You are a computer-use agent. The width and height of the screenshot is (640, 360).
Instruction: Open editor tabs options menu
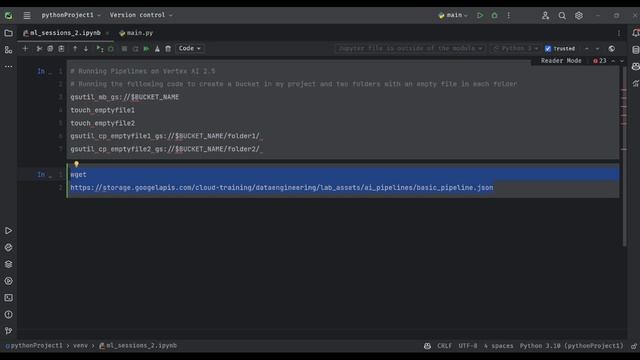click(619, 33)
